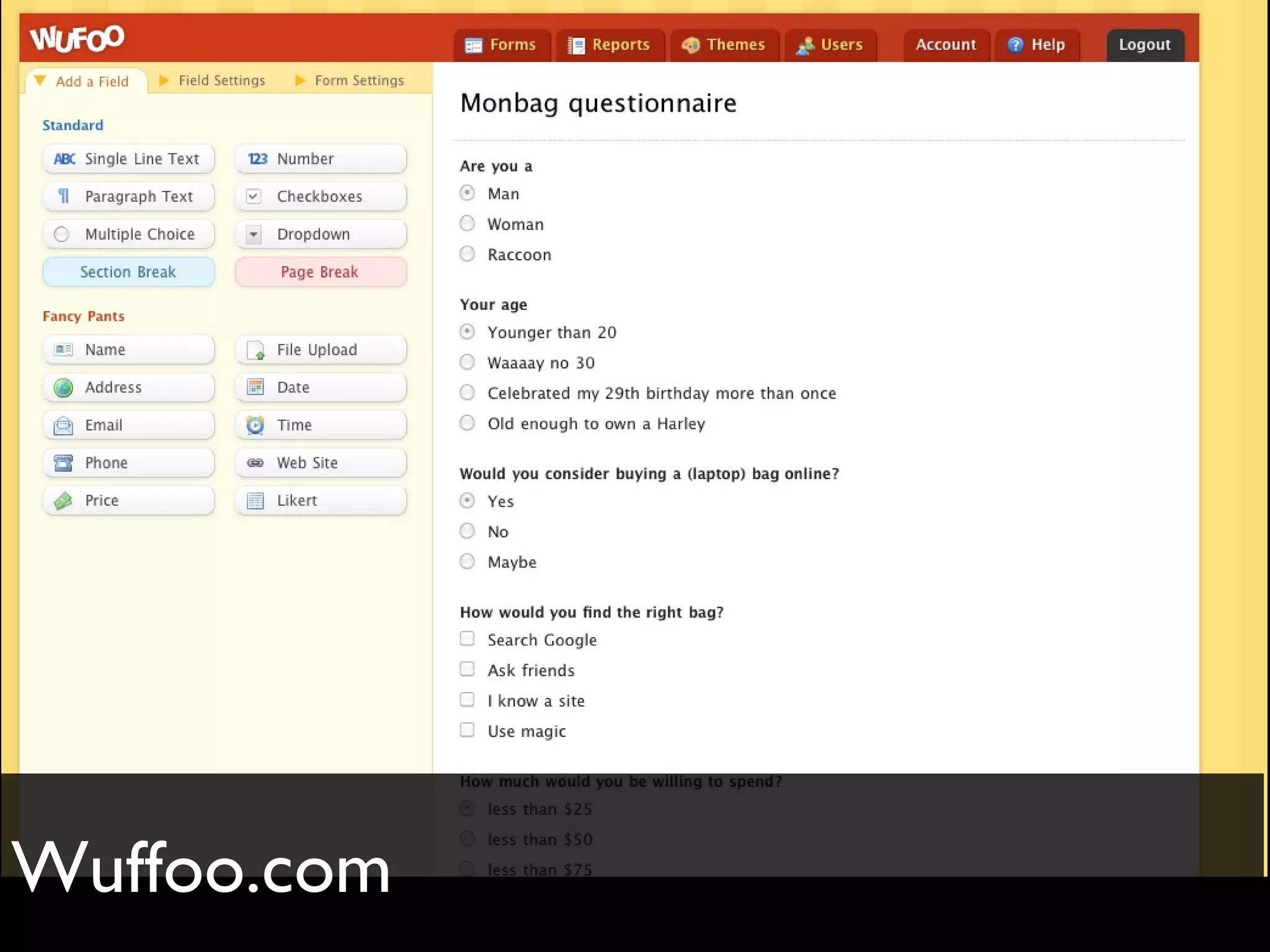Click the pilcrow icon for Paragraph Text

63,196
